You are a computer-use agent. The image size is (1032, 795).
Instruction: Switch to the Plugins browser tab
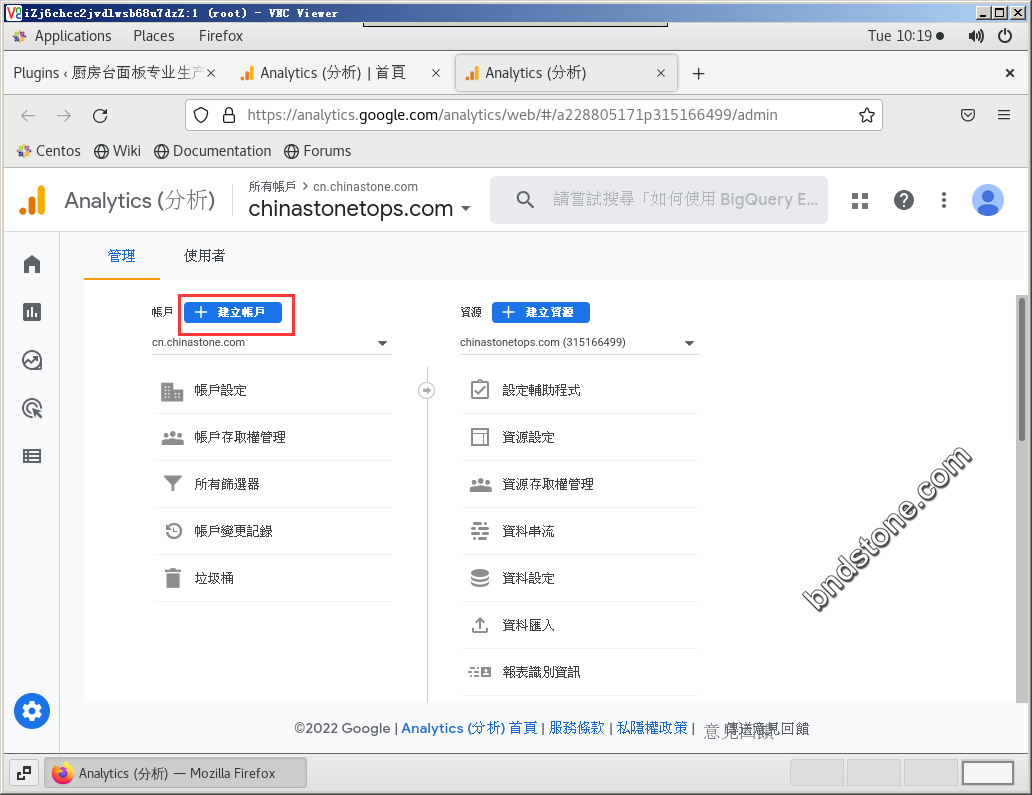pos(115,73)
